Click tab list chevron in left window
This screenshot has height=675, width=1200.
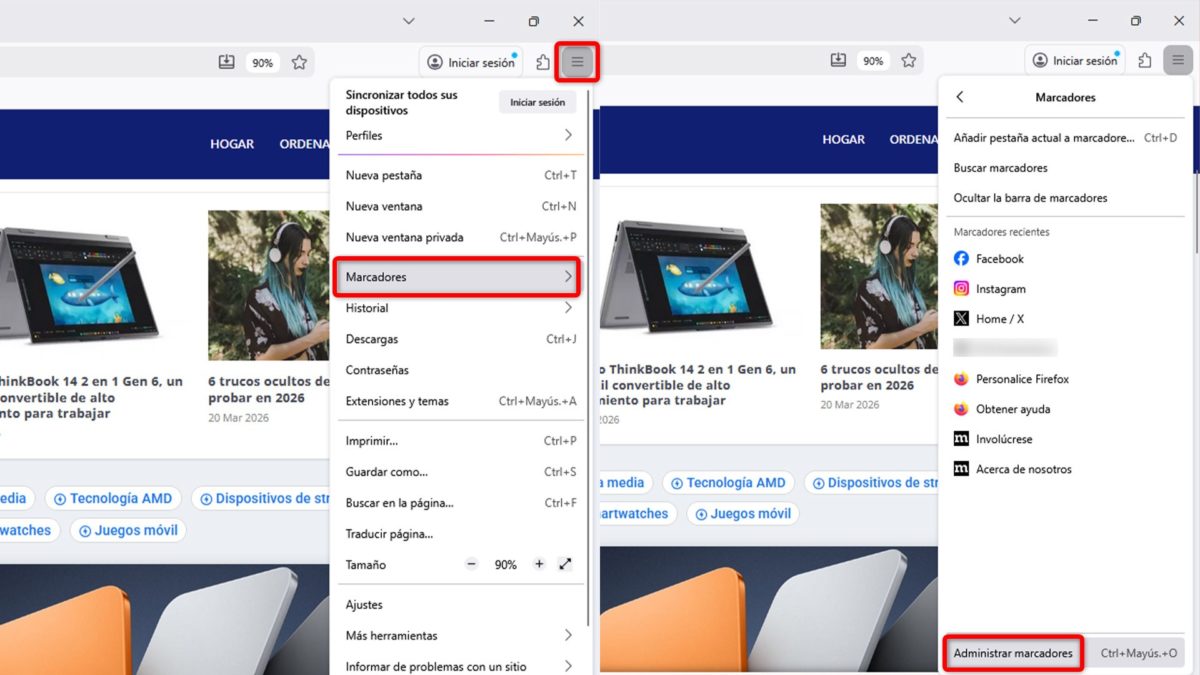coord(408,21)
